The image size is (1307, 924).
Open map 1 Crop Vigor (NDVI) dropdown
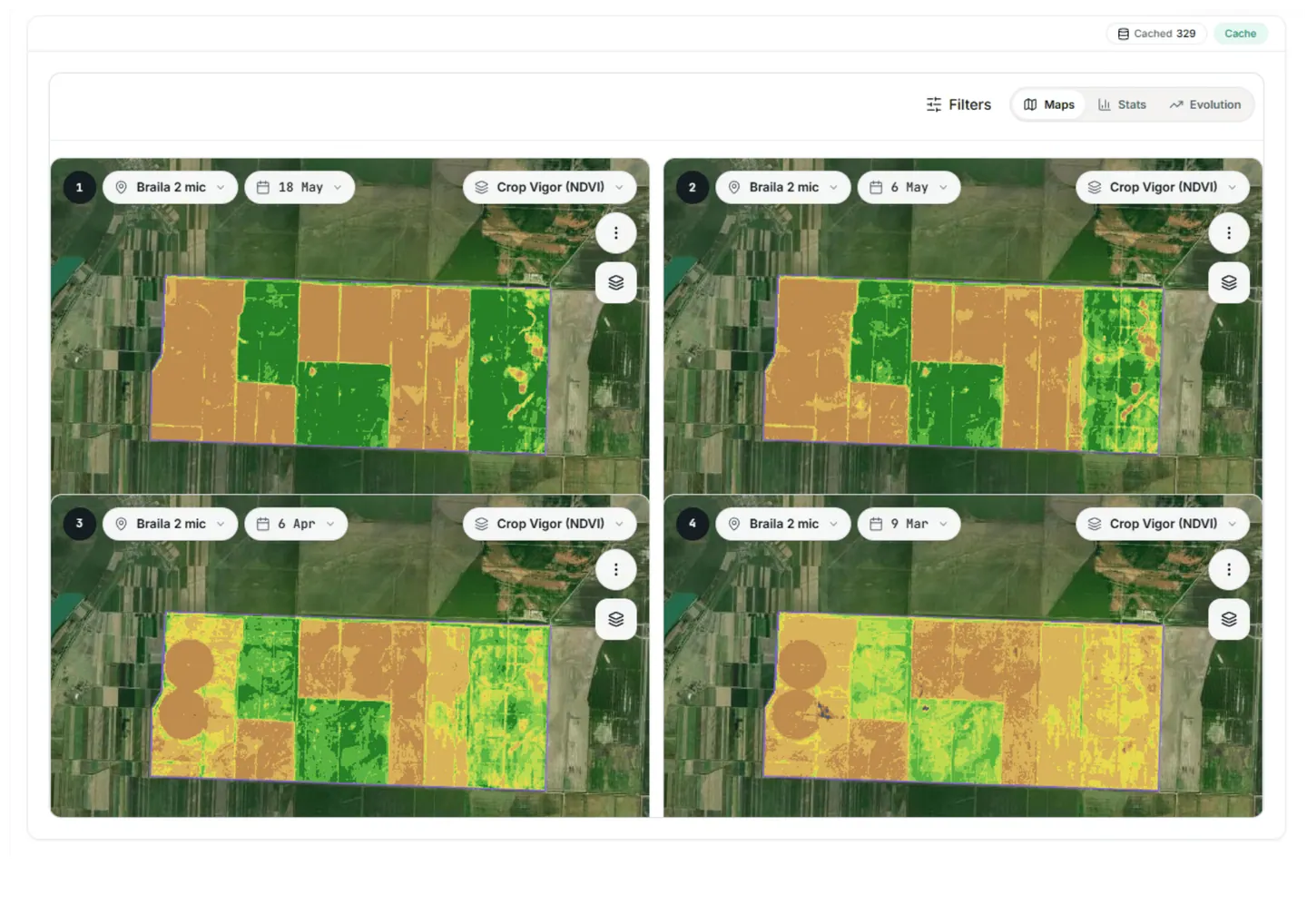click(x=550, y=187)
